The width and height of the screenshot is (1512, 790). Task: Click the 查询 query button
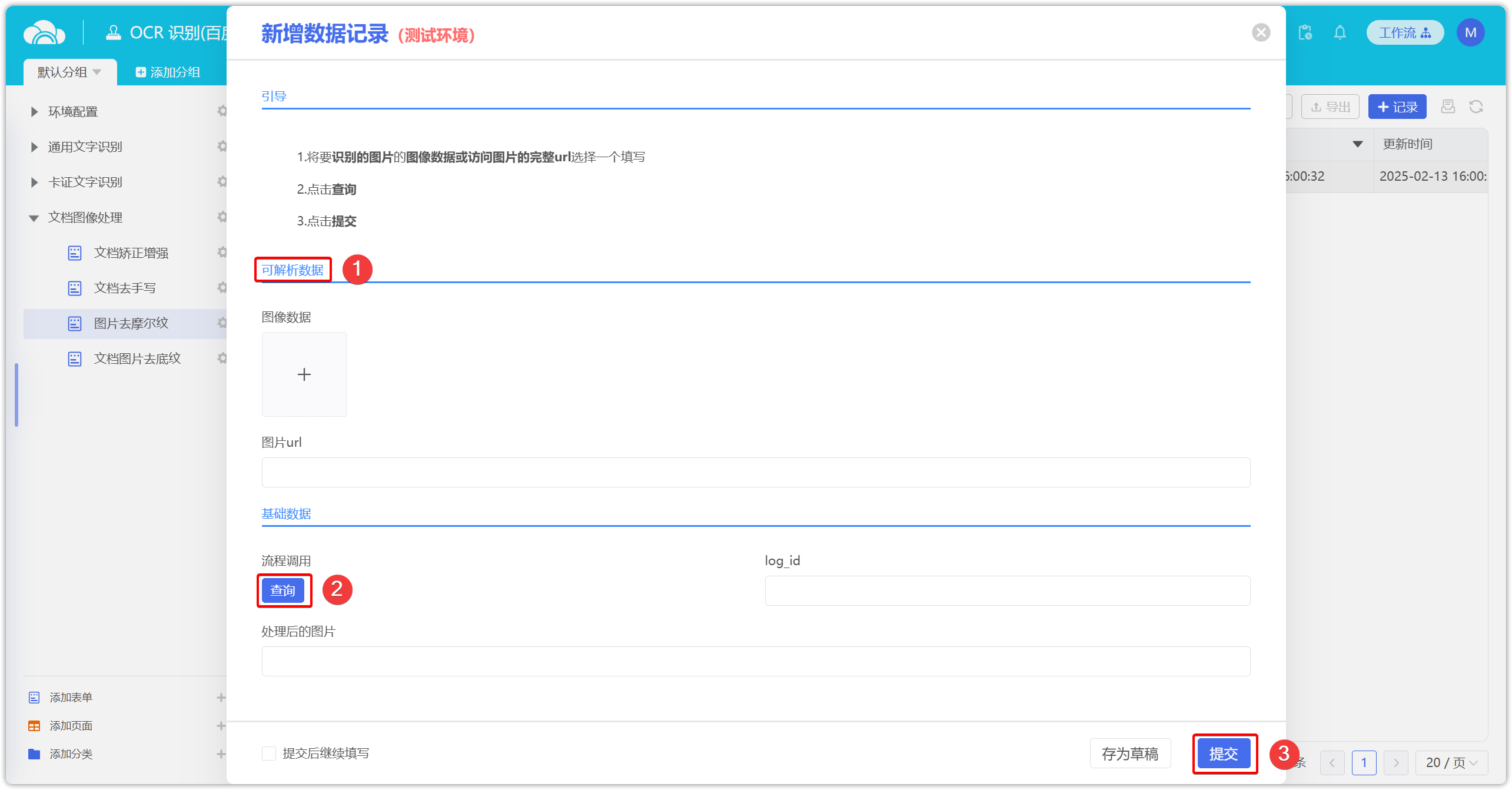283,590
